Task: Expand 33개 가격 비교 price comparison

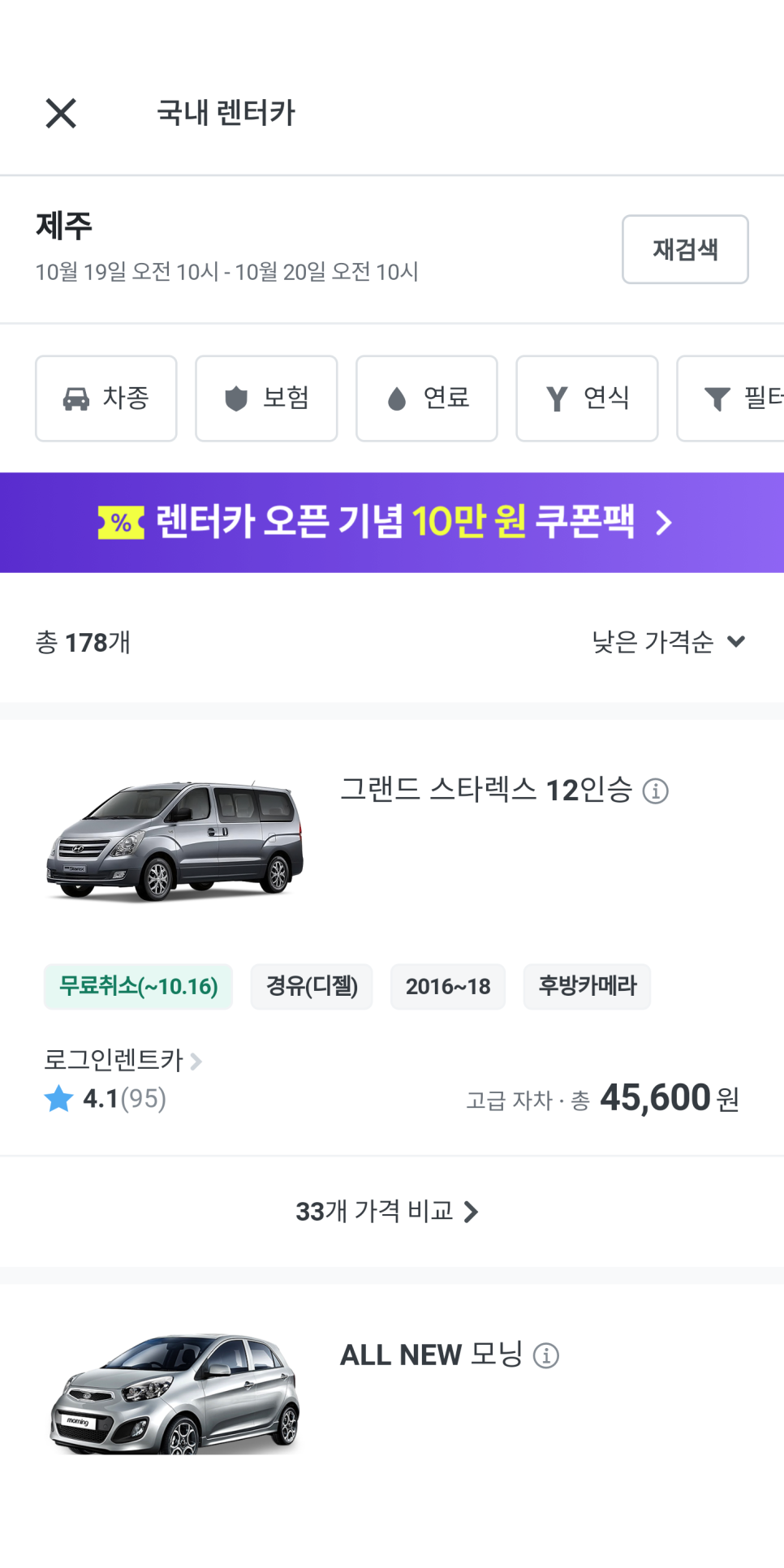Action: [388, 1212]
